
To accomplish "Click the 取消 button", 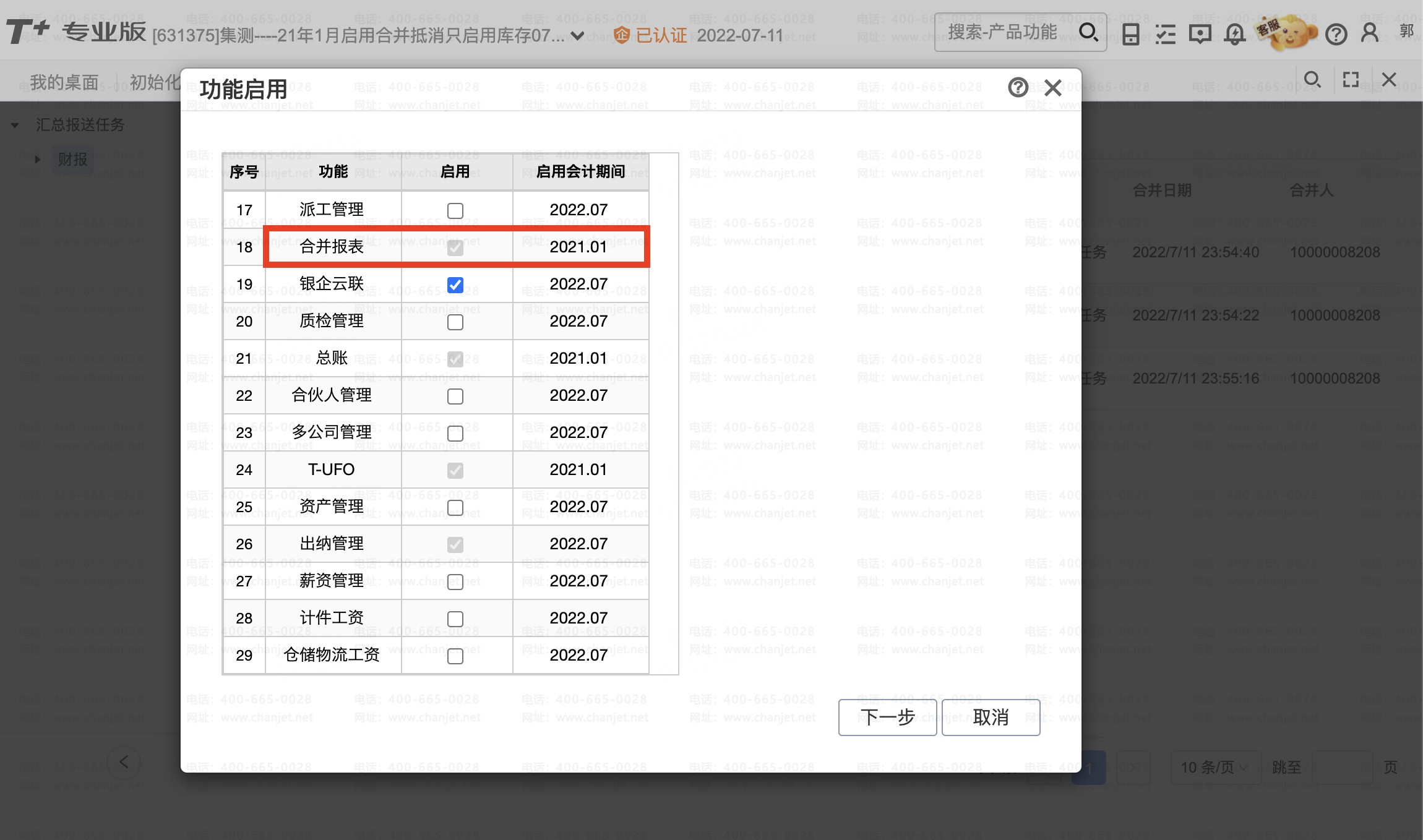I will (x=991, y=718).
